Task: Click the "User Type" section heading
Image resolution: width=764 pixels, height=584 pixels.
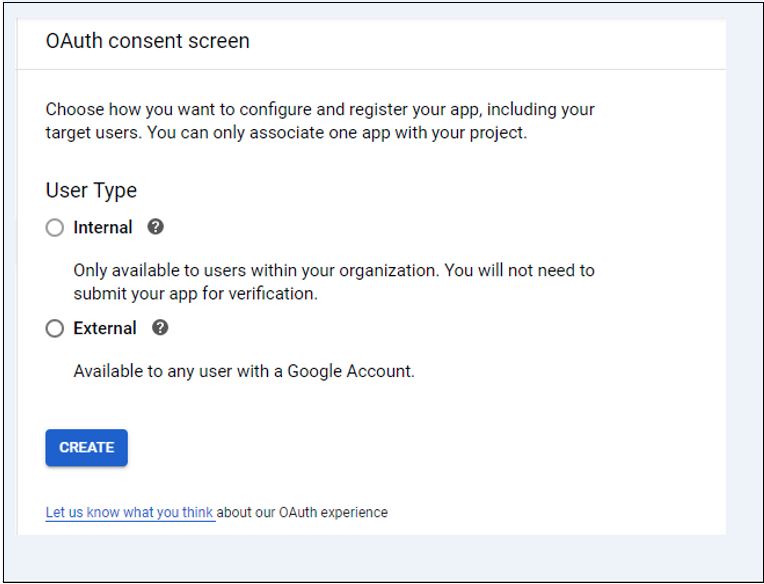Action: tap(91, 190)
